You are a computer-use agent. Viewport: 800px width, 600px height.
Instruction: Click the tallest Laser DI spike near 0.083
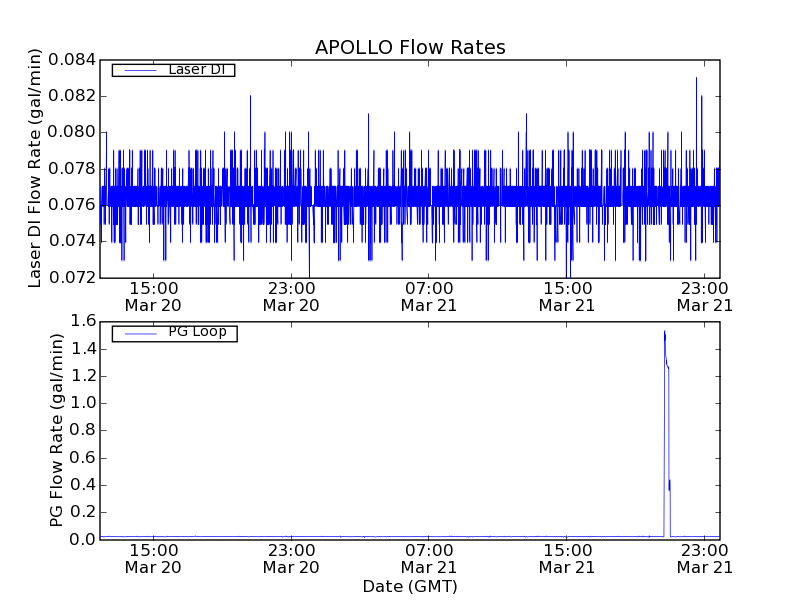click(696, 78)
